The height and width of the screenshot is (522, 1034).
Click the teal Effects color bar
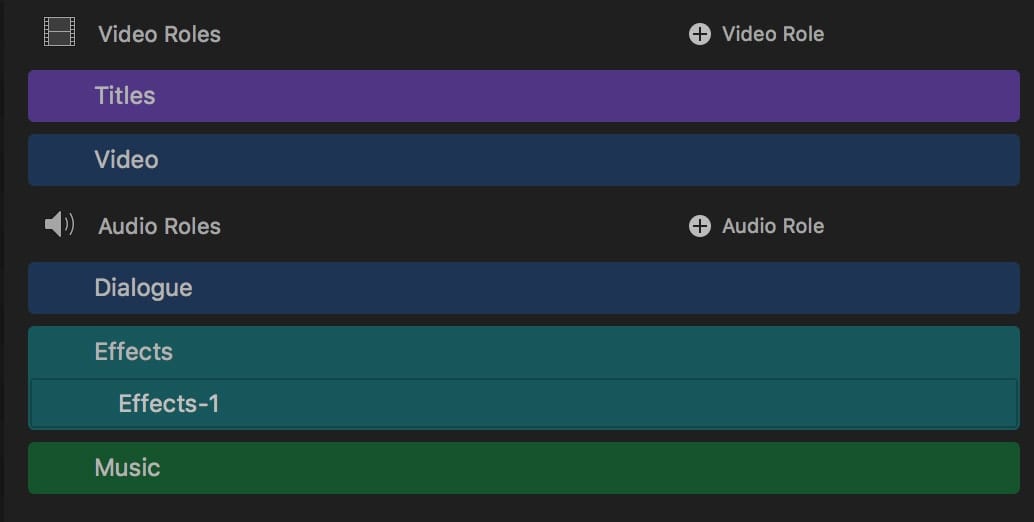click(x=600, y=352)
